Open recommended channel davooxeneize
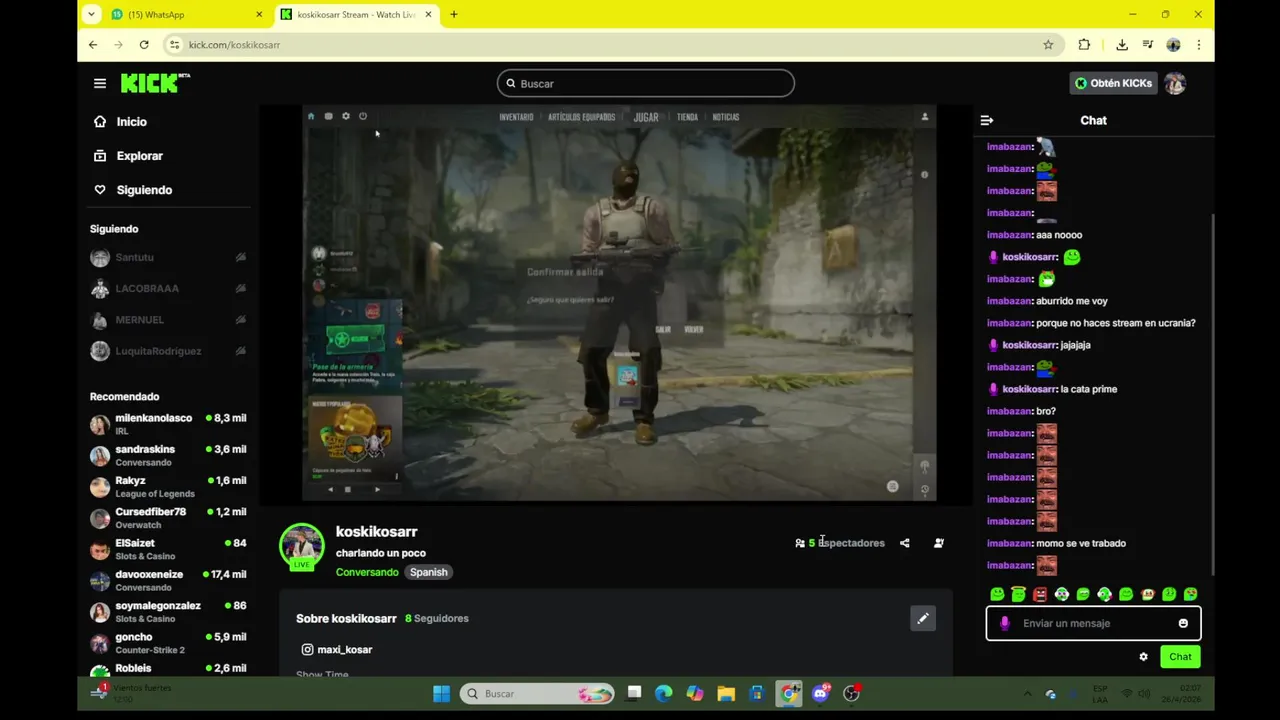Viewport: 1280px width, 720px height. [x=168, y=581]
